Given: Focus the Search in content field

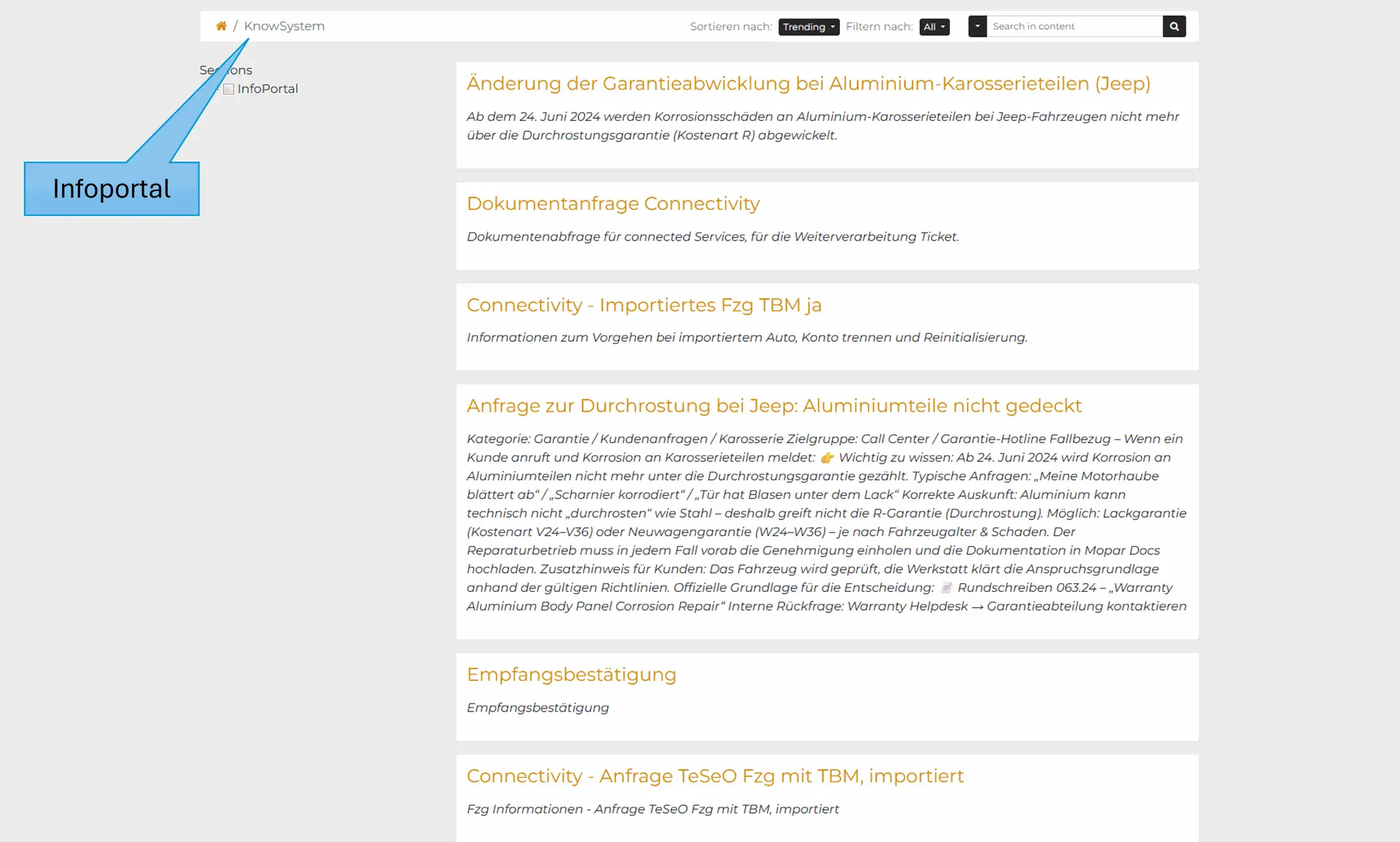Looking at the screenshot, I should point(1074,26).
